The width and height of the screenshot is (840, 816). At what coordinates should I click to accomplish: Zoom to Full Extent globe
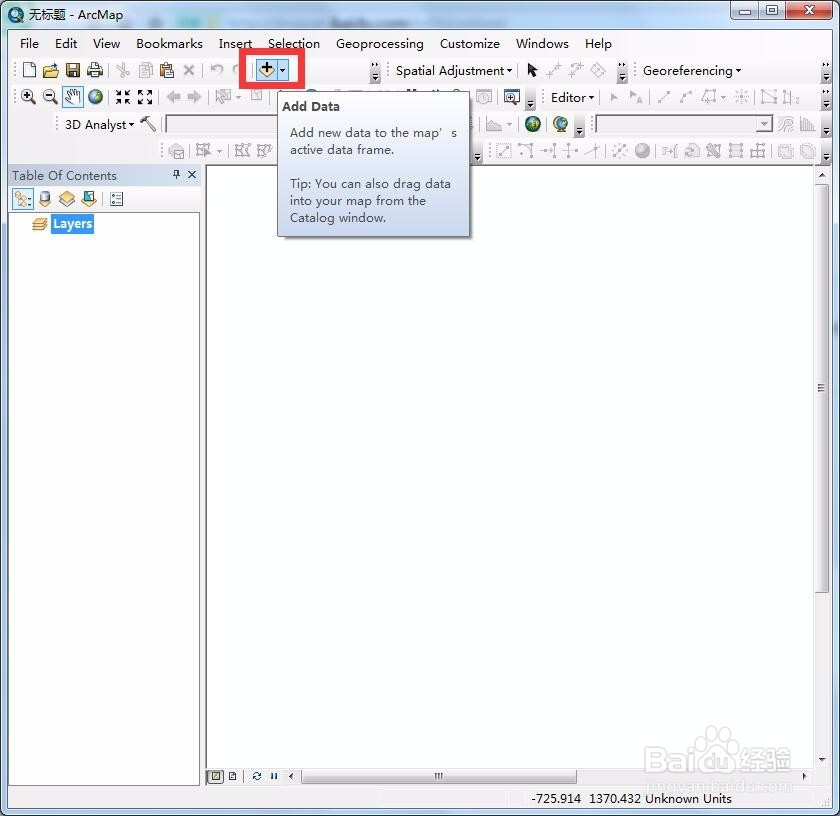(x=95, y=97)
